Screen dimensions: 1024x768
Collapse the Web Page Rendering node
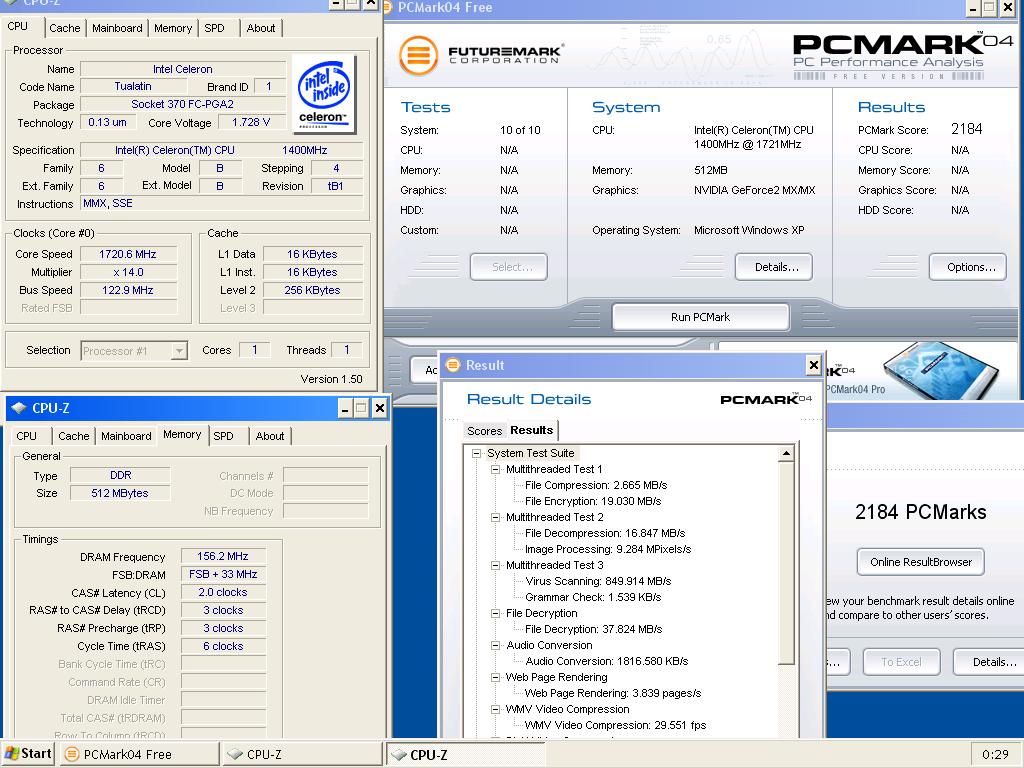[x=496, y=677]
